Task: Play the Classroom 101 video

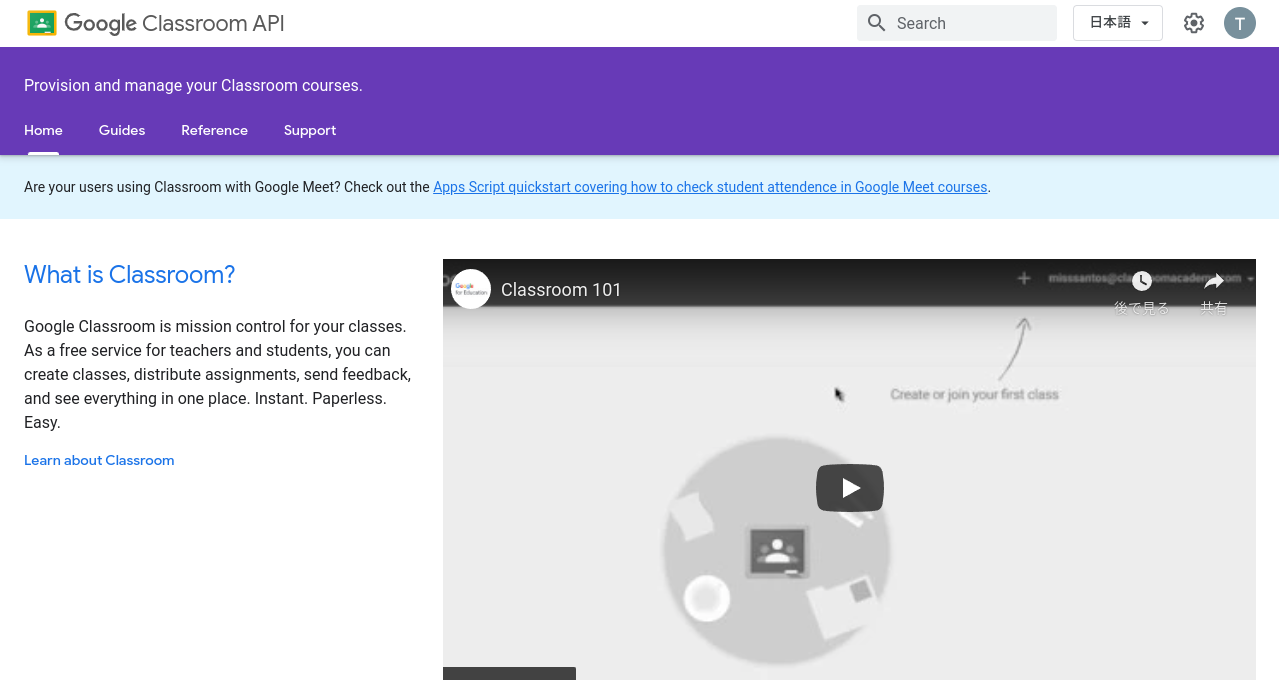Action: point(850,488)
